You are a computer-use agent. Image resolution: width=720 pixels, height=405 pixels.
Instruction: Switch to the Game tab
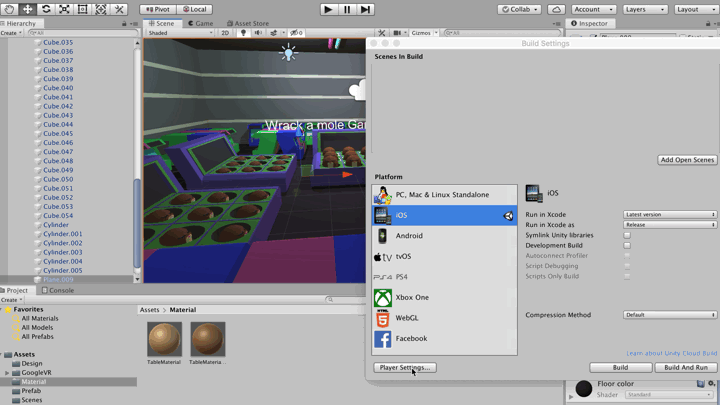[201, 23]
